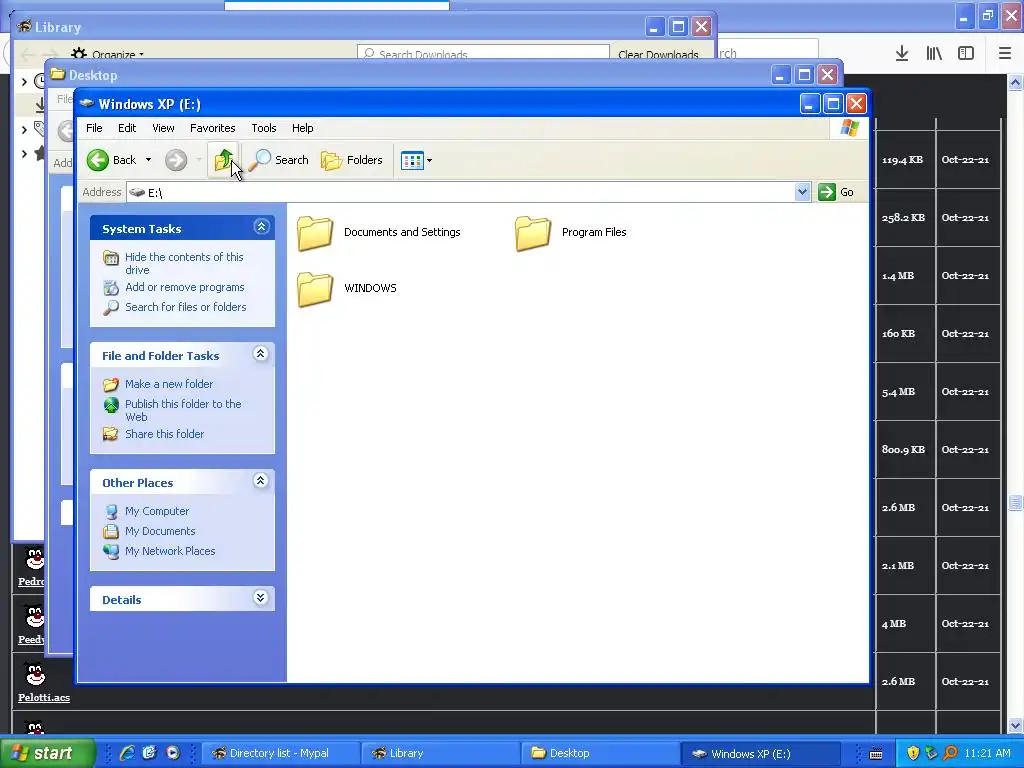Image resolution: width=1024 pixels, height=768 pixels.
Task: Click the Go button
Action: [x=836, y=192]
